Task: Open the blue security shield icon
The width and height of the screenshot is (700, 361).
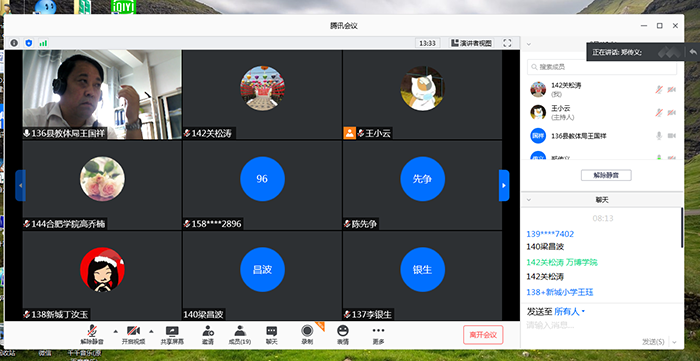Action: (29, 43)
